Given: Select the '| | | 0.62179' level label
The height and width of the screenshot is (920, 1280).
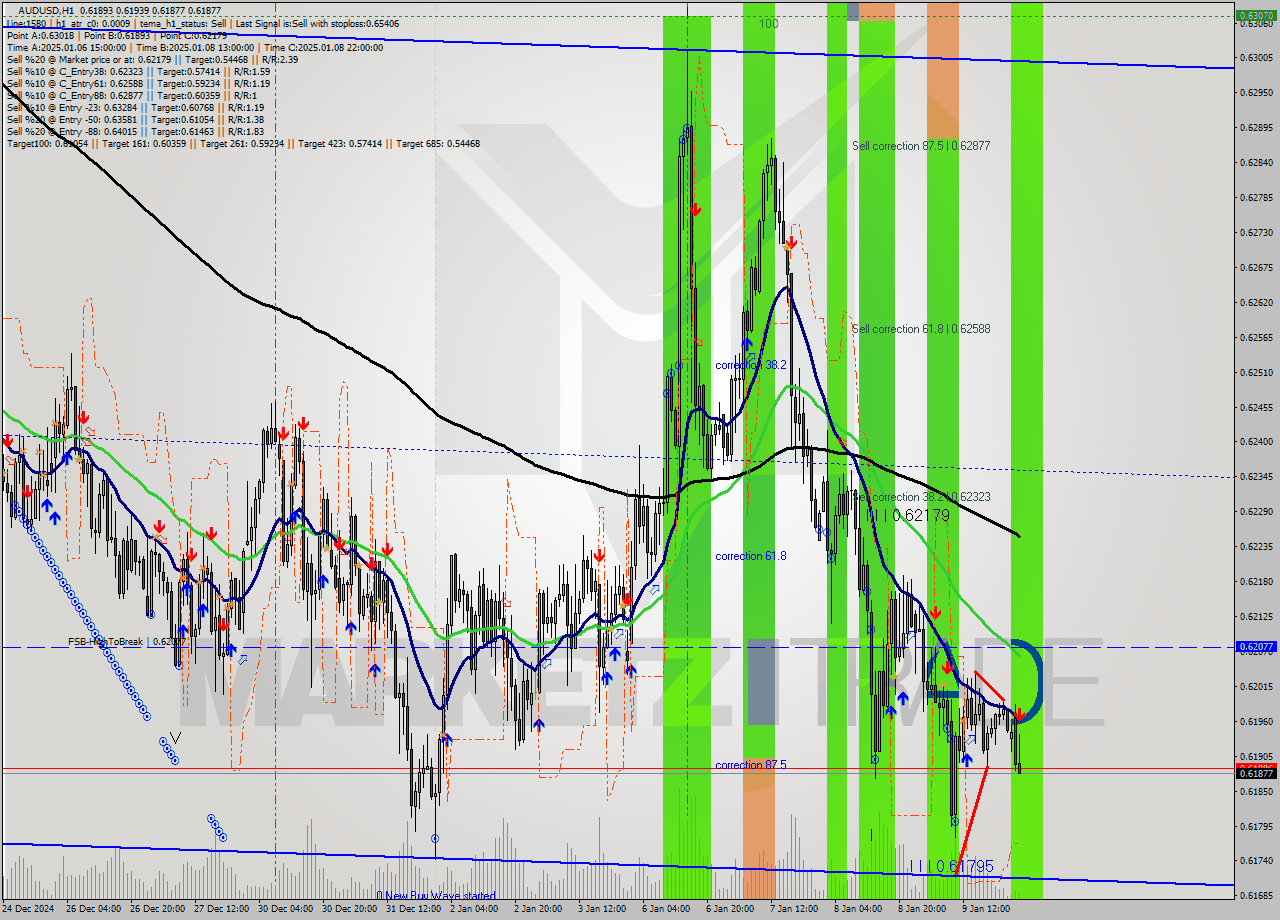Looking at the screenshot, I should click(x=909, y=515).
